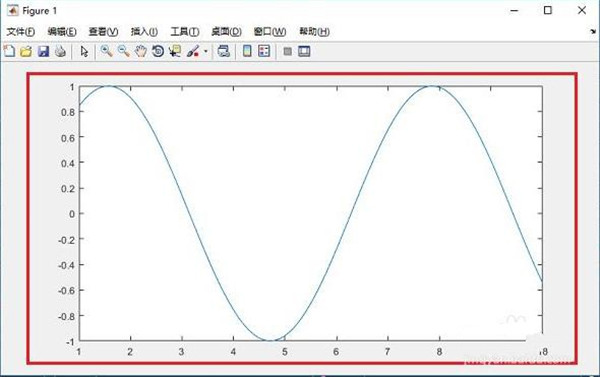Click y-axis tick label -0.4

click(66, 265)
